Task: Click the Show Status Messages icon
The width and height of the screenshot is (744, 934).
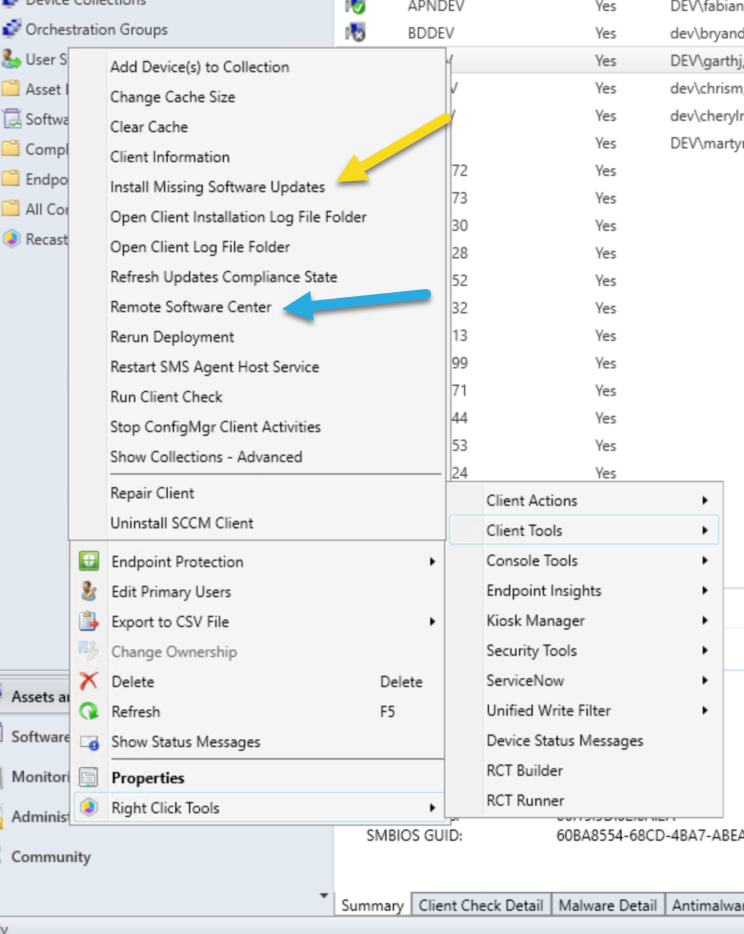Action: point(89,742)
